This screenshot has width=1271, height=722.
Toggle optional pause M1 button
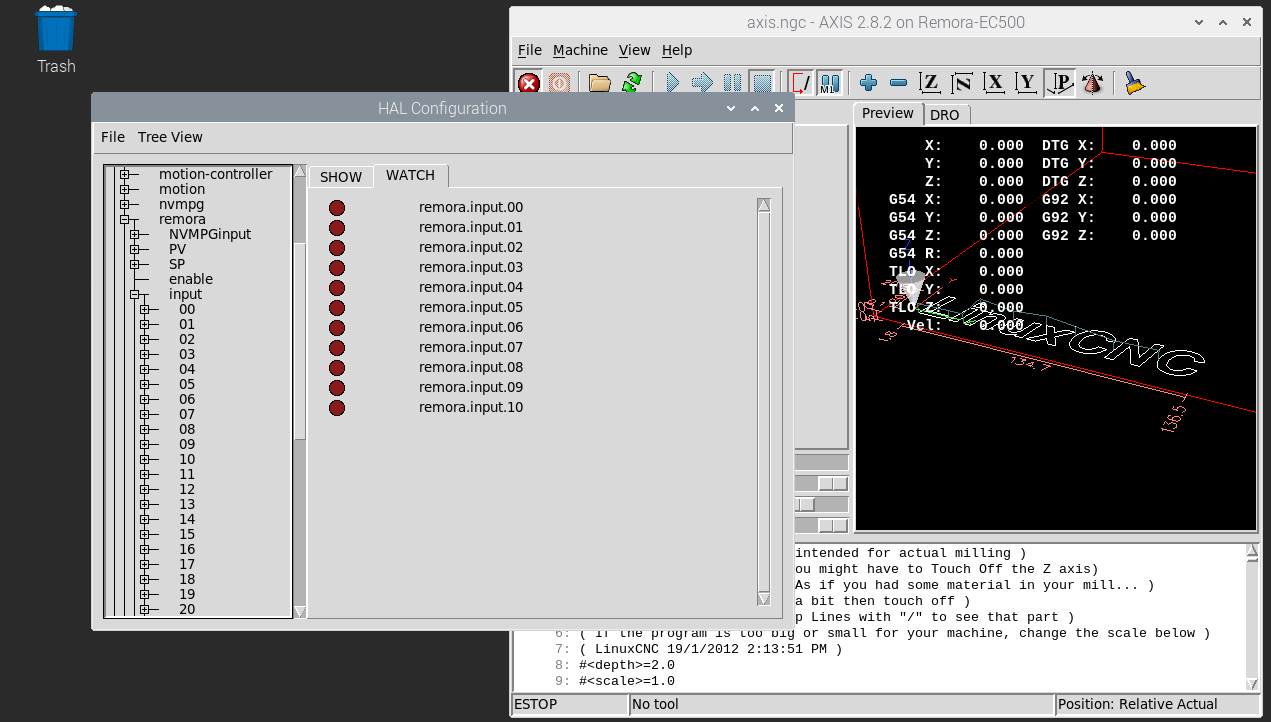pyautogui.click(x=829, y=83)
